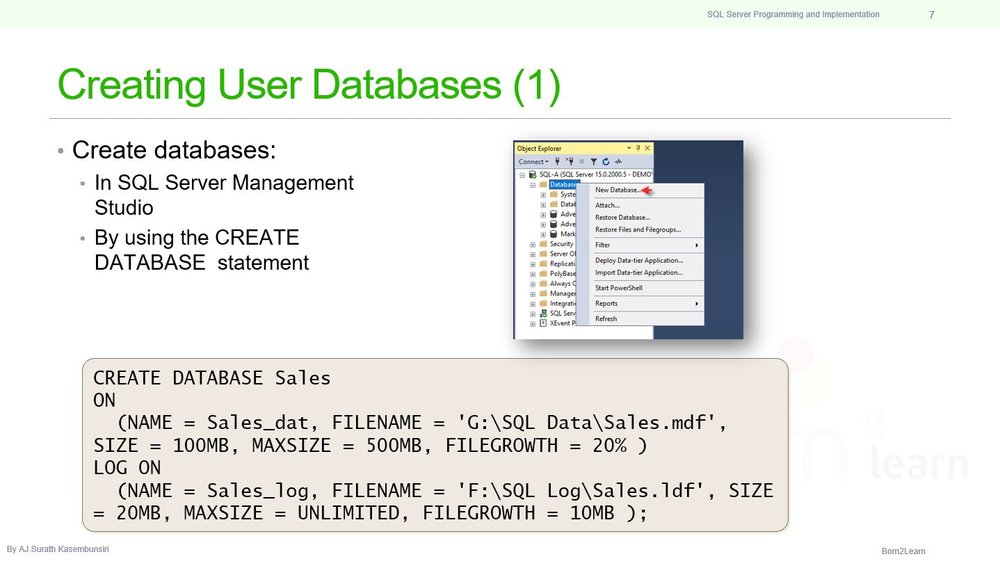Expand the XEvent Profiler node

click(x=533, y=324)
